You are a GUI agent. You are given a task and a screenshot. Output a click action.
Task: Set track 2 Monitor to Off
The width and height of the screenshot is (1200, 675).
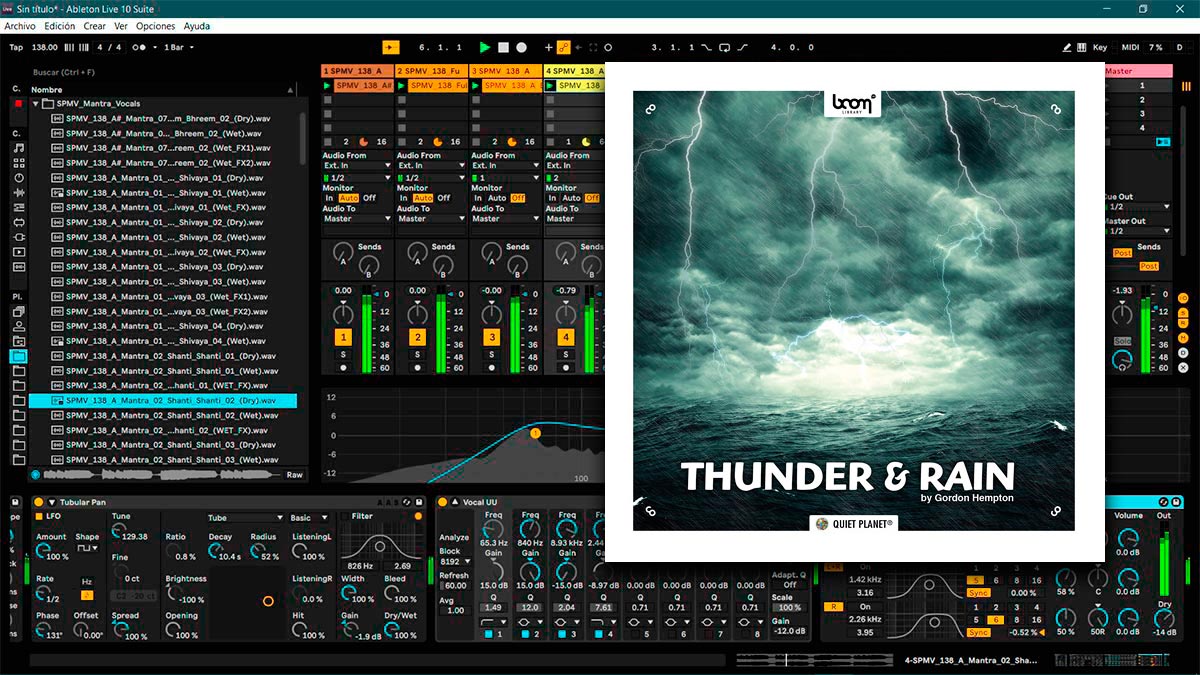tap(444, 198)
